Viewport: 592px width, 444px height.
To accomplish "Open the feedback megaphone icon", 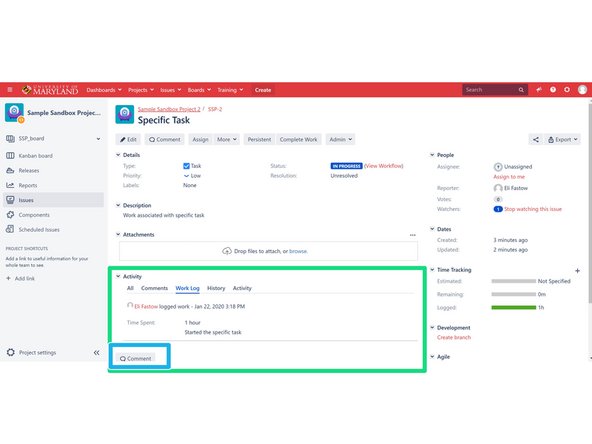I will (539, 90).
